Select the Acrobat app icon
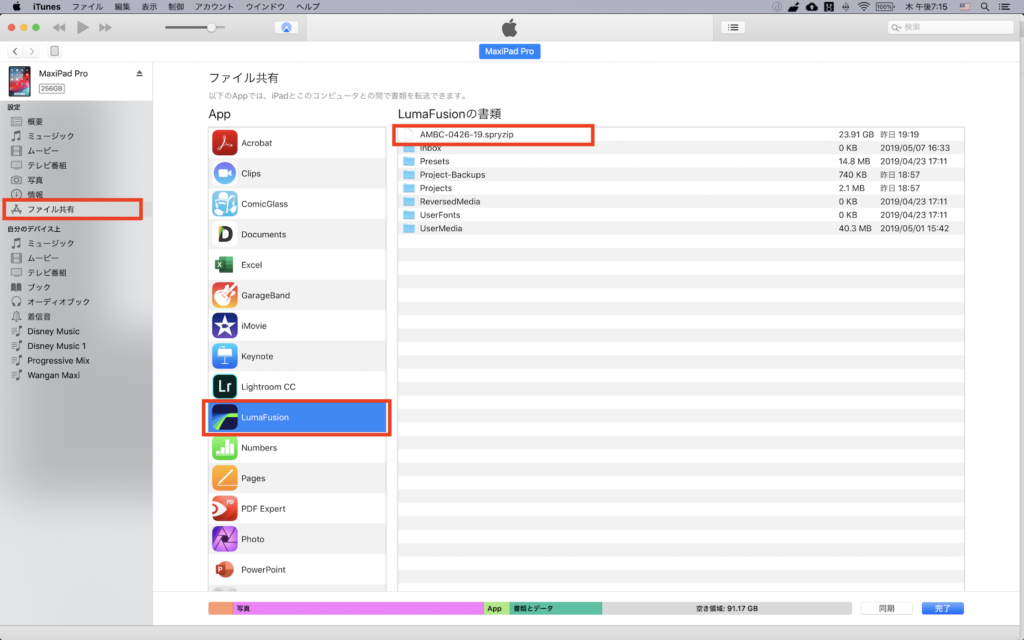 pos(224,143)
